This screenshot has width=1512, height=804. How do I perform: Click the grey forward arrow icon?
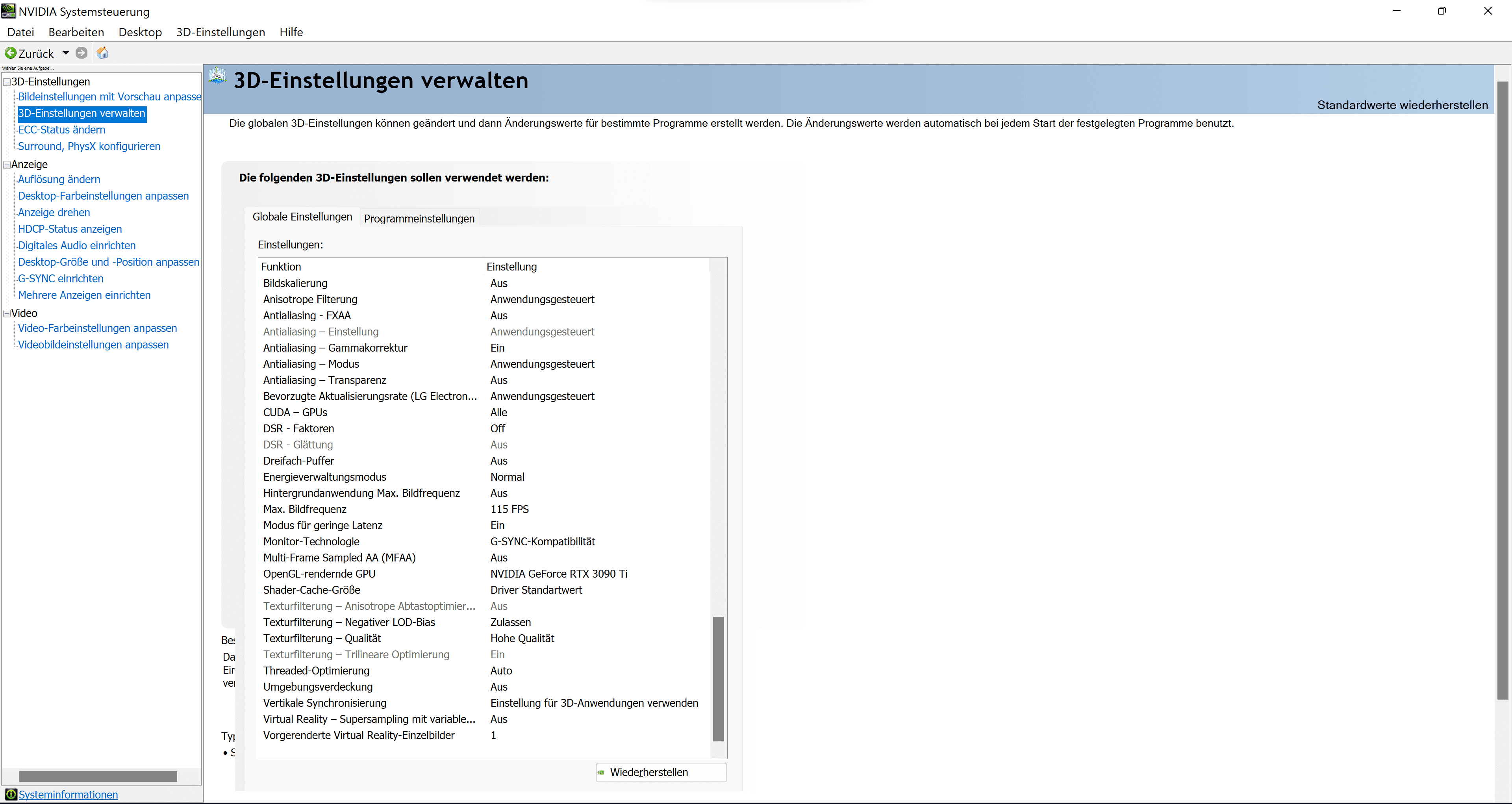click(x=82, y=54)
